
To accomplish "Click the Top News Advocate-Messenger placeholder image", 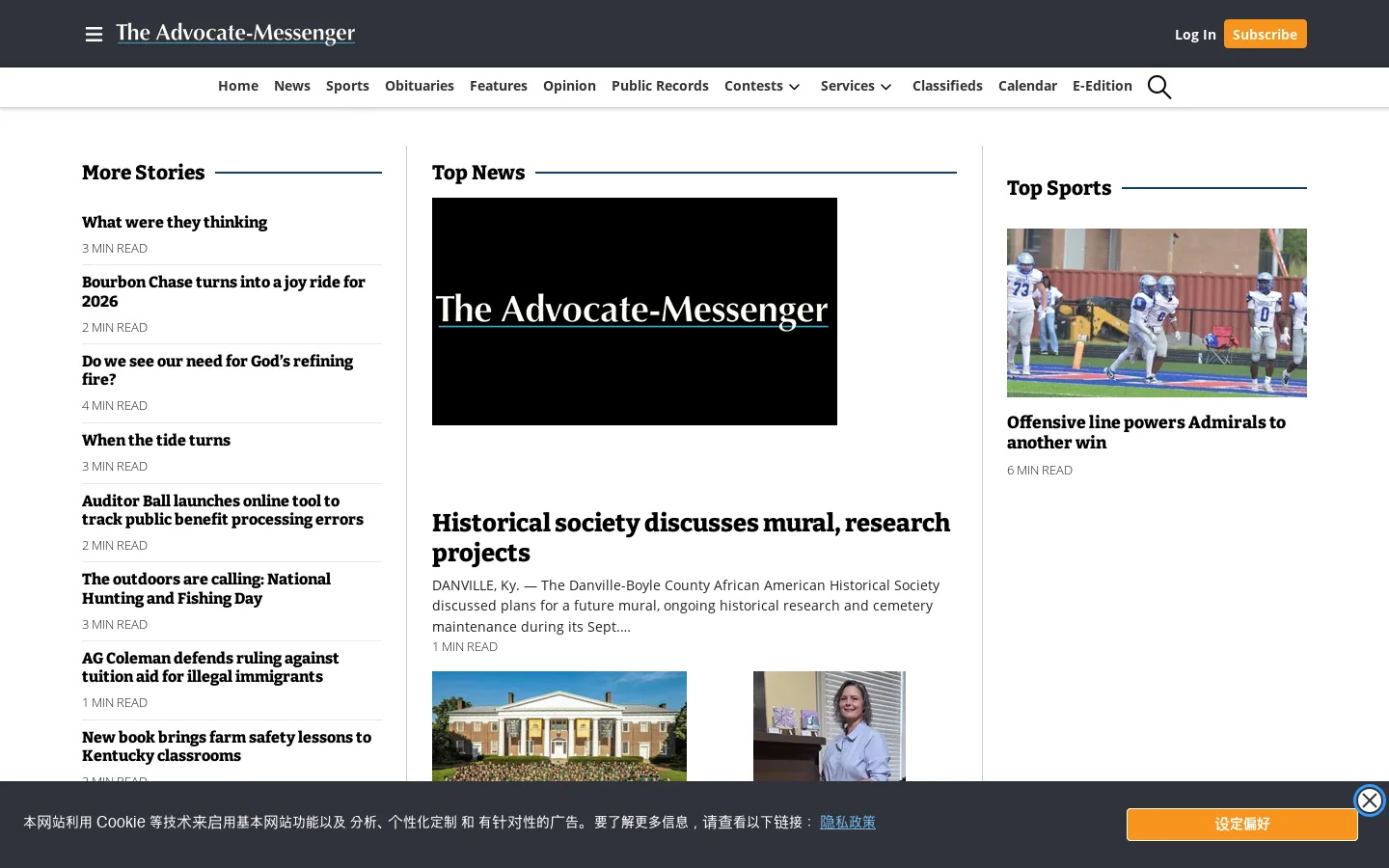I will pyautogui.click(x=635, y=312).
